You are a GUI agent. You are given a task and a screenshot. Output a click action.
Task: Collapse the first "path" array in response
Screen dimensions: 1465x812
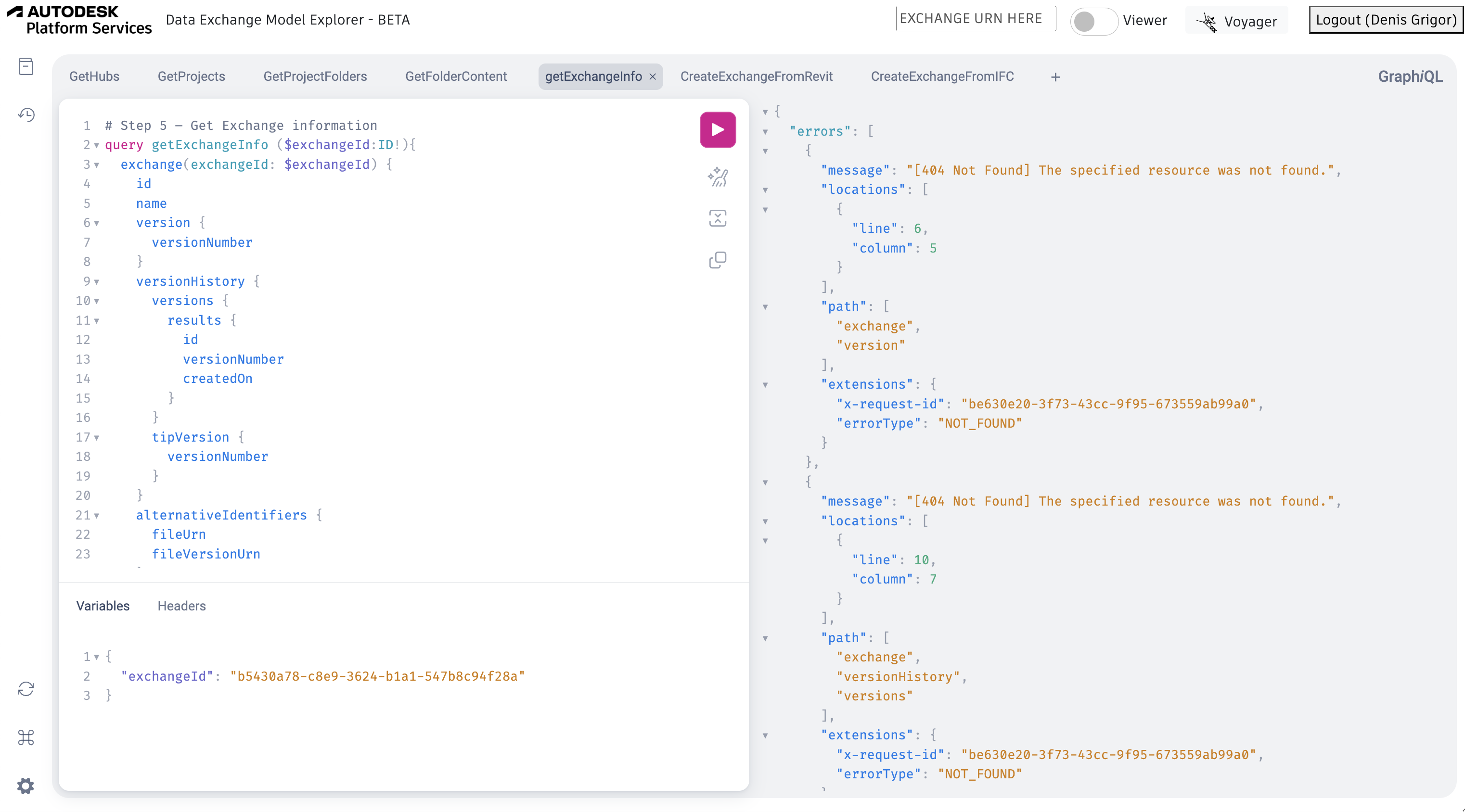tap(766, 307)
